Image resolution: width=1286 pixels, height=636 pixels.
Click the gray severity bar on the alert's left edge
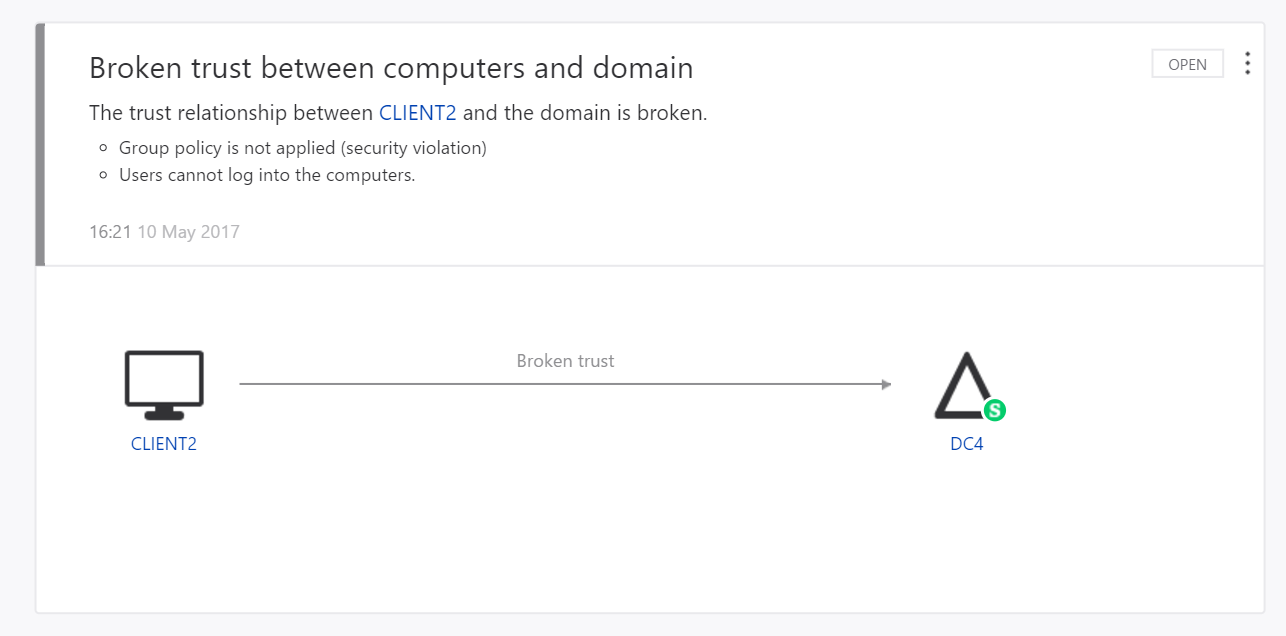(40, 144)
